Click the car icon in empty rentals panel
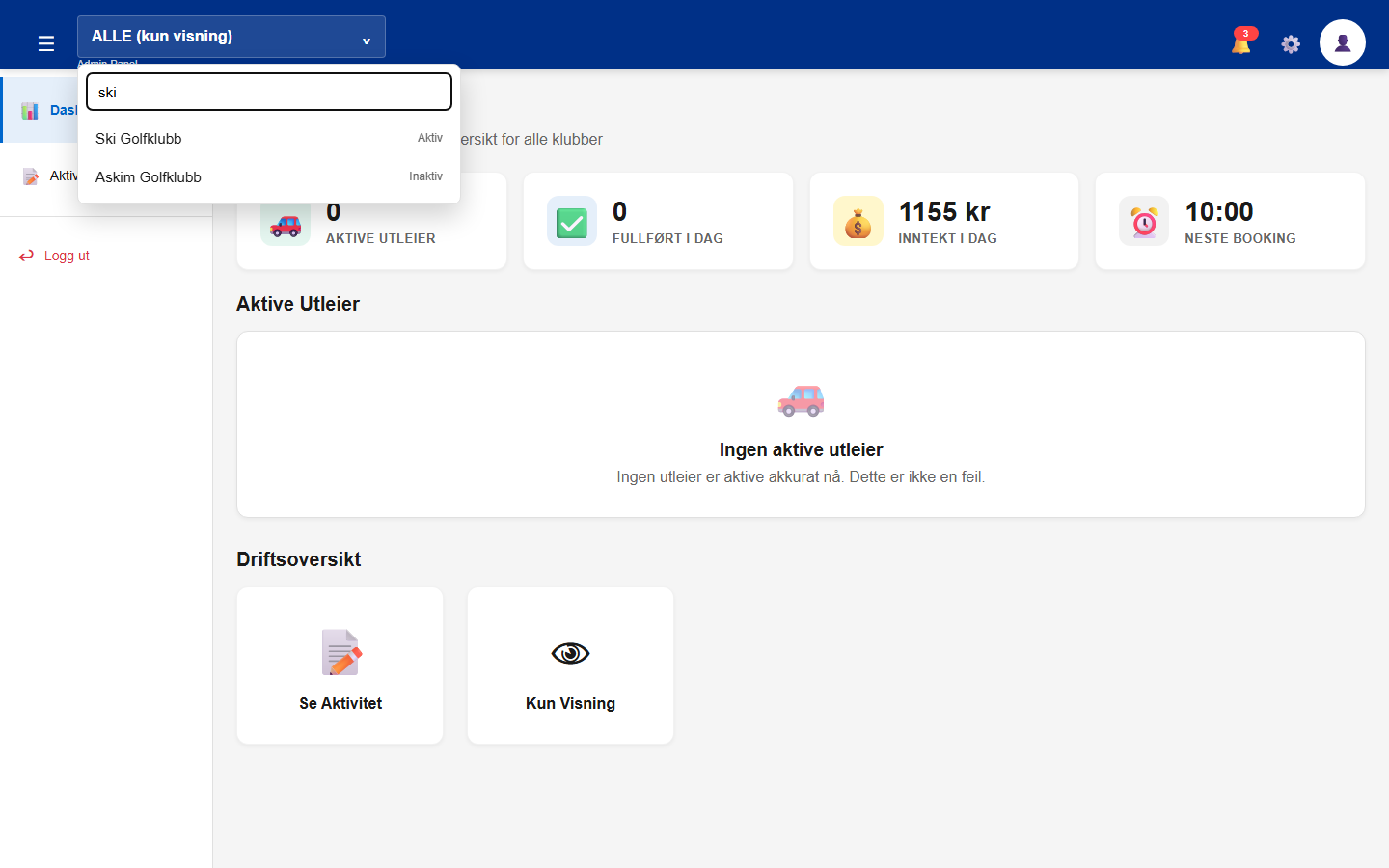The height and width of the screenshot is (868, 1389). coord(801,400)
